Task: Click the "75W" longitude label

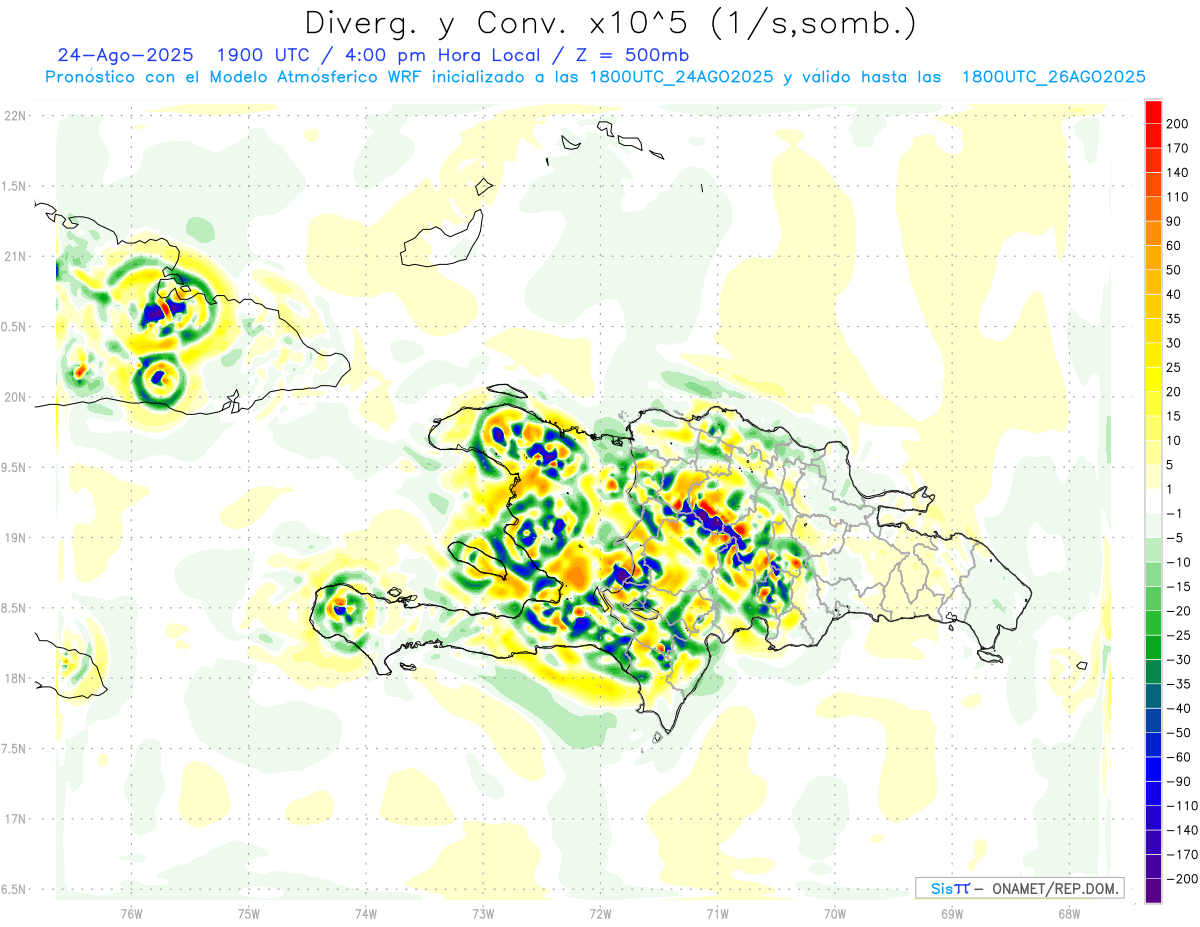Action: pyautogui.click(x=248, y=914)
